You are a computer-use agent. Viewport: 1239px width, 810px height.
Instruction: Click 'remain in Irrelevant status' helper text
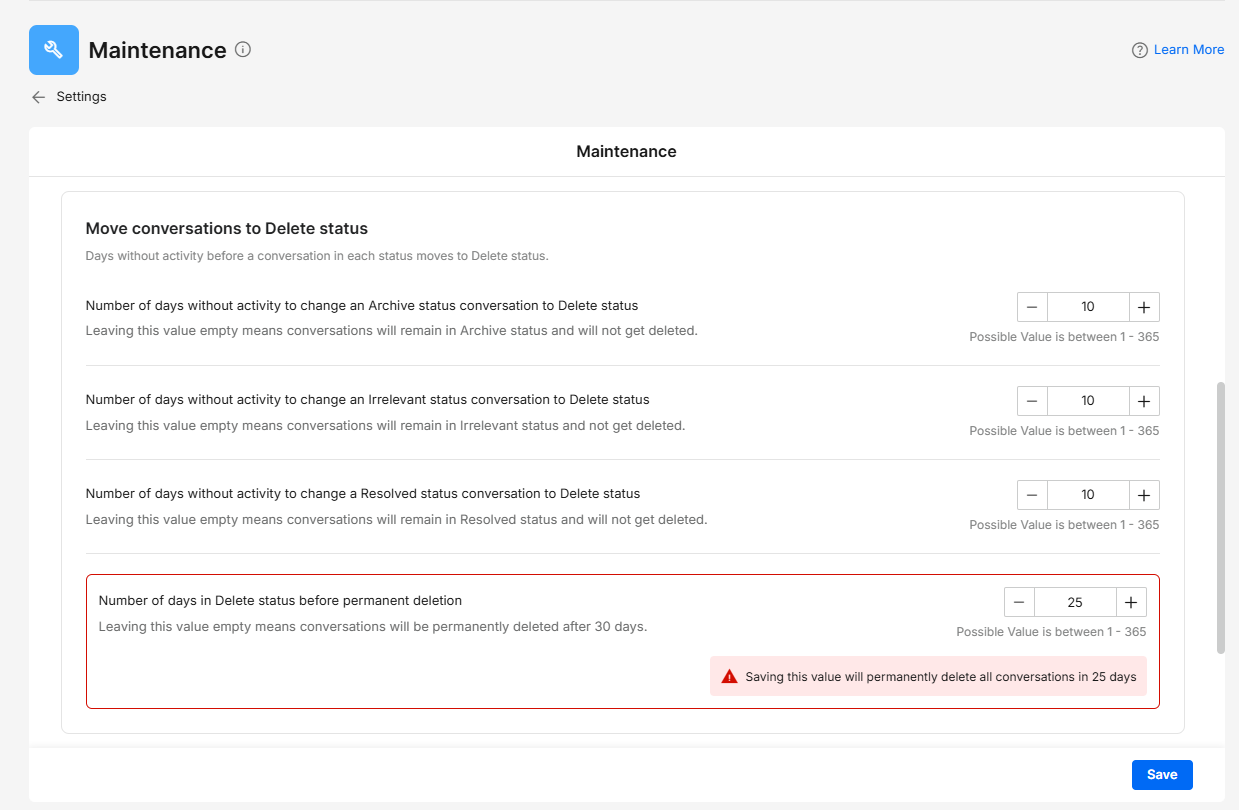385,425
